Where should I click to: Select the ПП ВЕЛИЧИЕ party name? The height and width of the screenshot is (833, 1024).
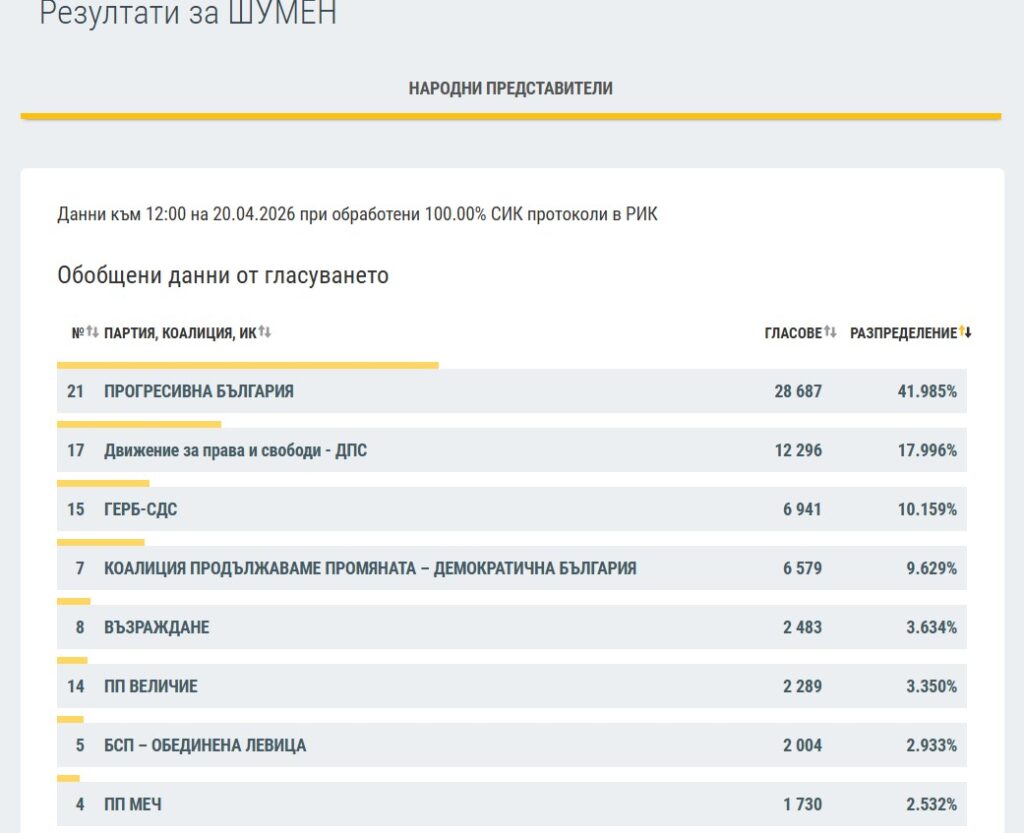(151, 686)
